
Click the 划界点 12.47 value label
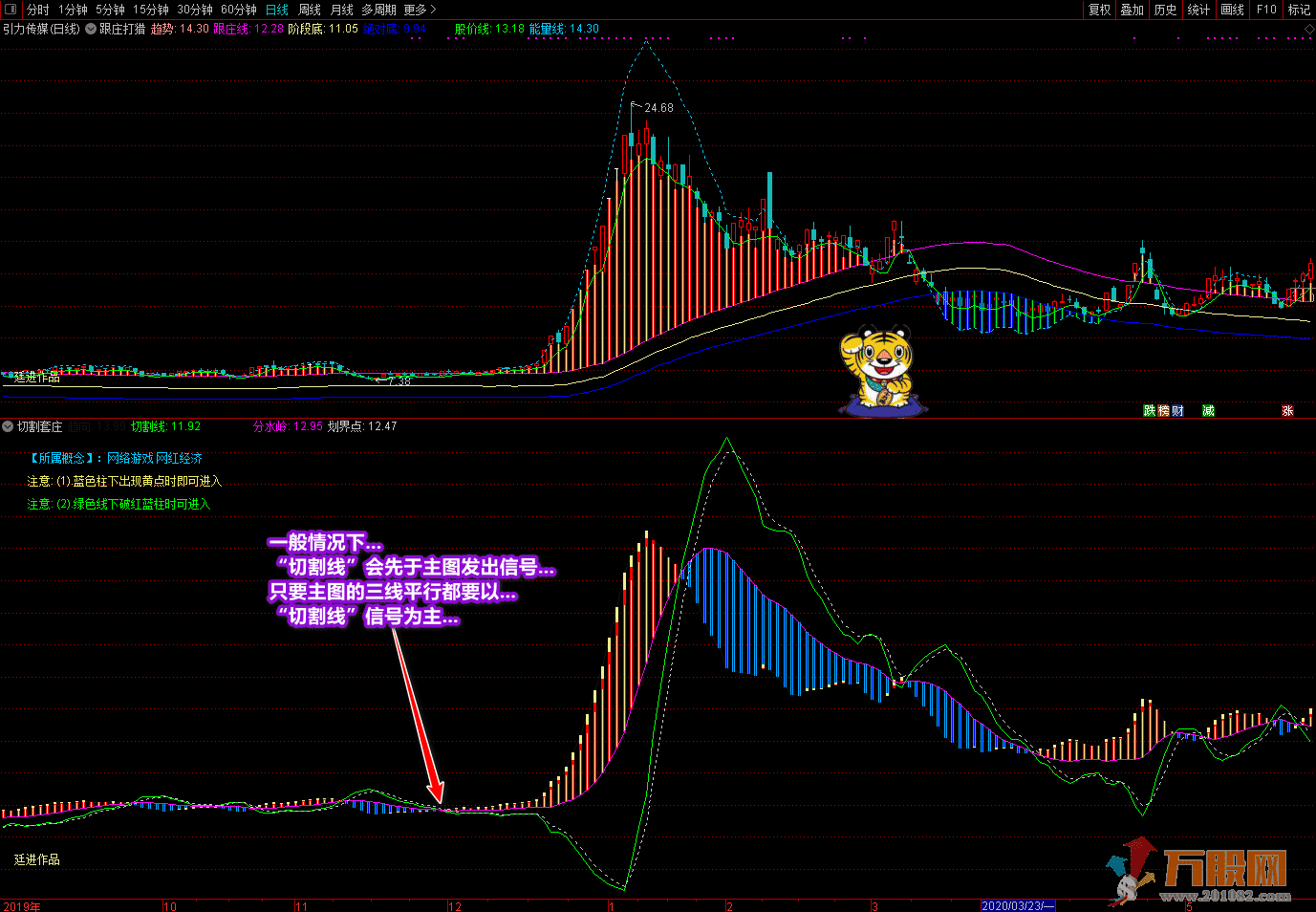tap(362, 426)
